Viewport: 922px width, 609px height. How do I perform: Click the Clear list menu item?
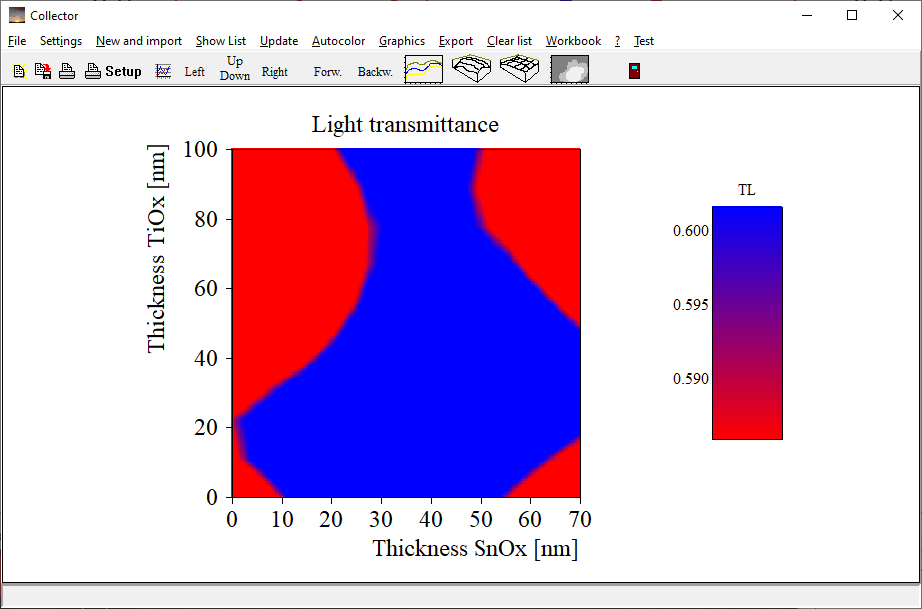pos(509,41)
